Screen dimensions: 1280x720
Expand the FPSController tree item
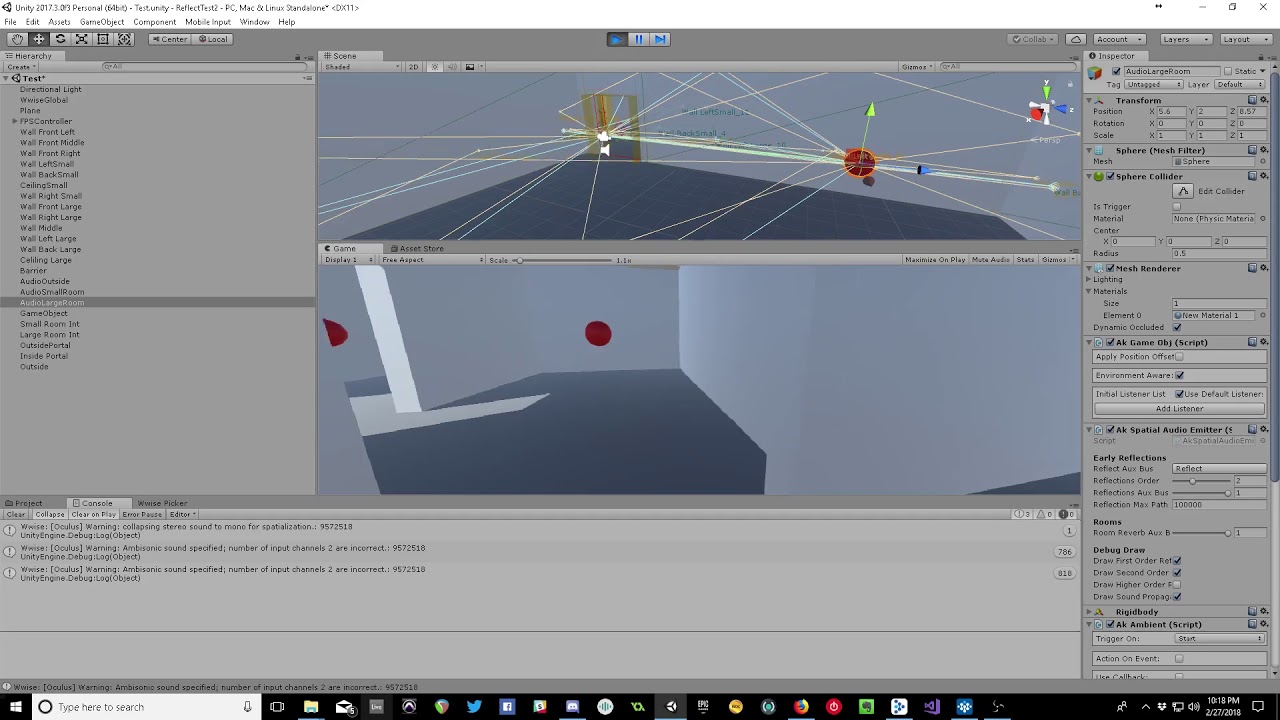(15, 121)
